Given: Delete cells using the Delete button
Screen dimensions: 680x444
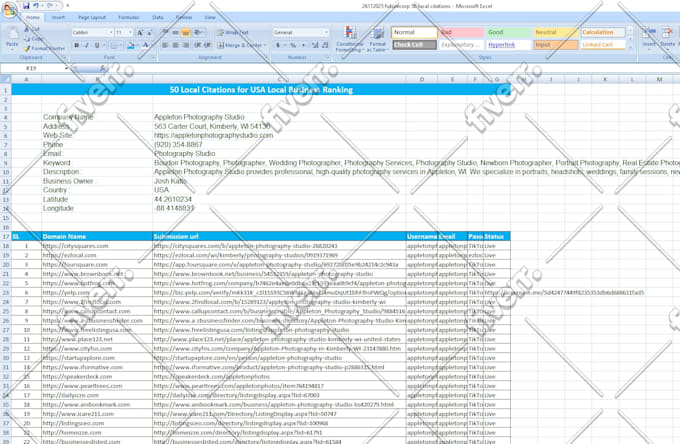Looking at the screenshot, I should (x=667, y=37).
